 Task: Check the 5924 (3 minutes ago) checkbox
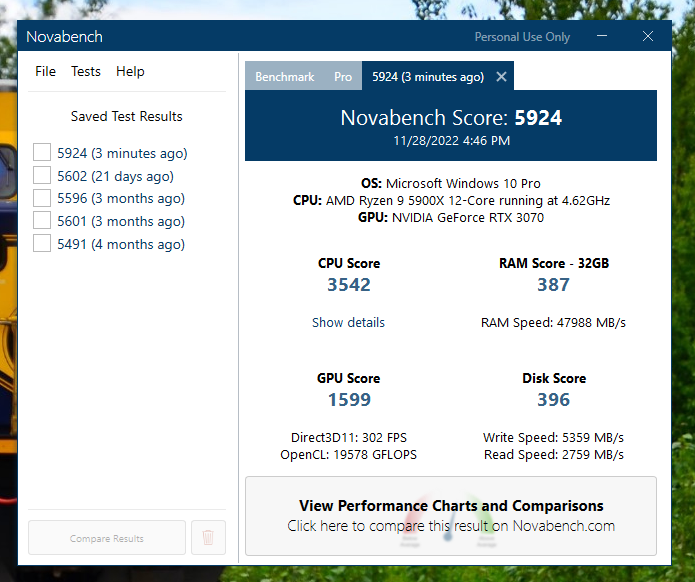(42, 152)
